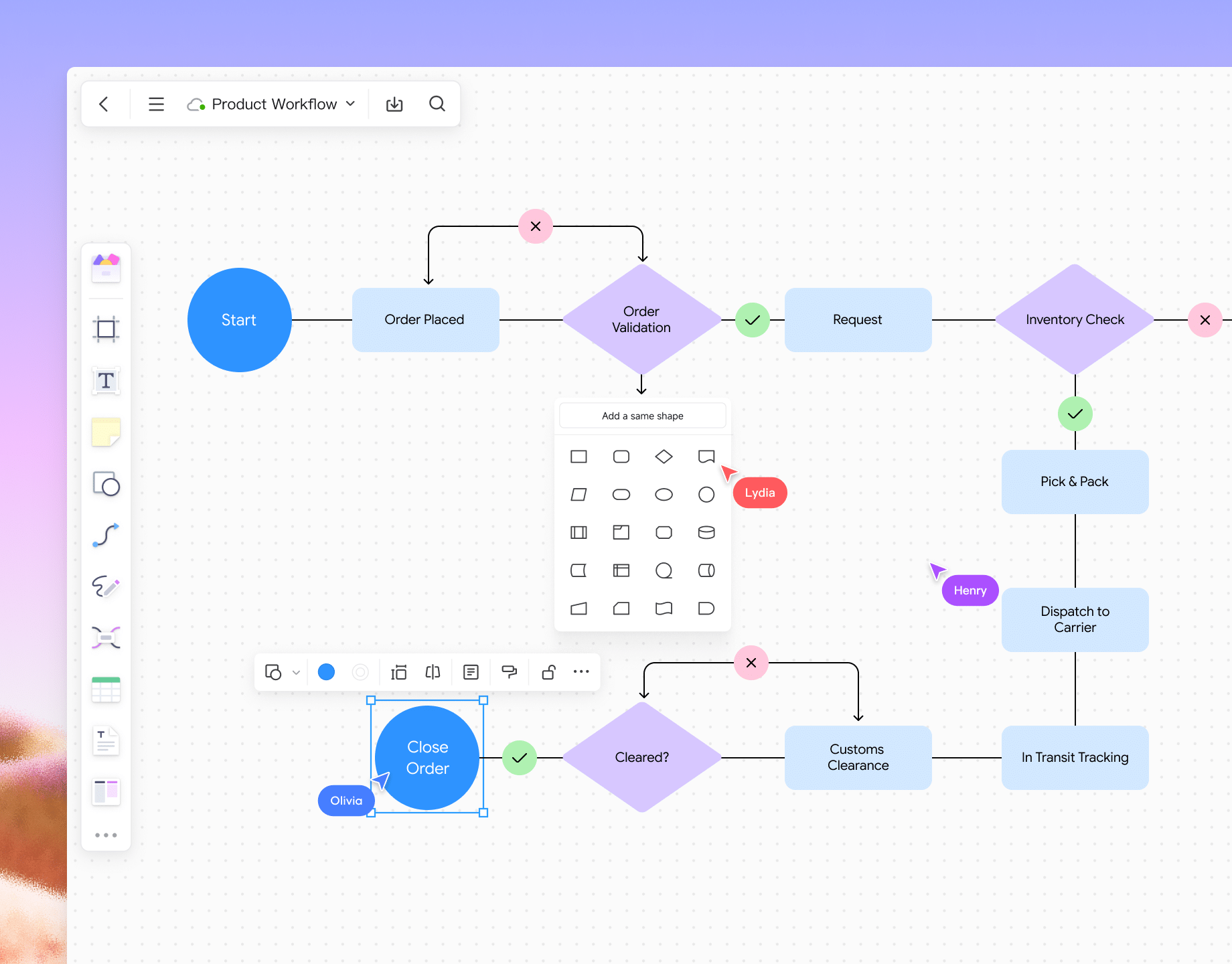Open the hamburger menu in the header

[156, 104]
